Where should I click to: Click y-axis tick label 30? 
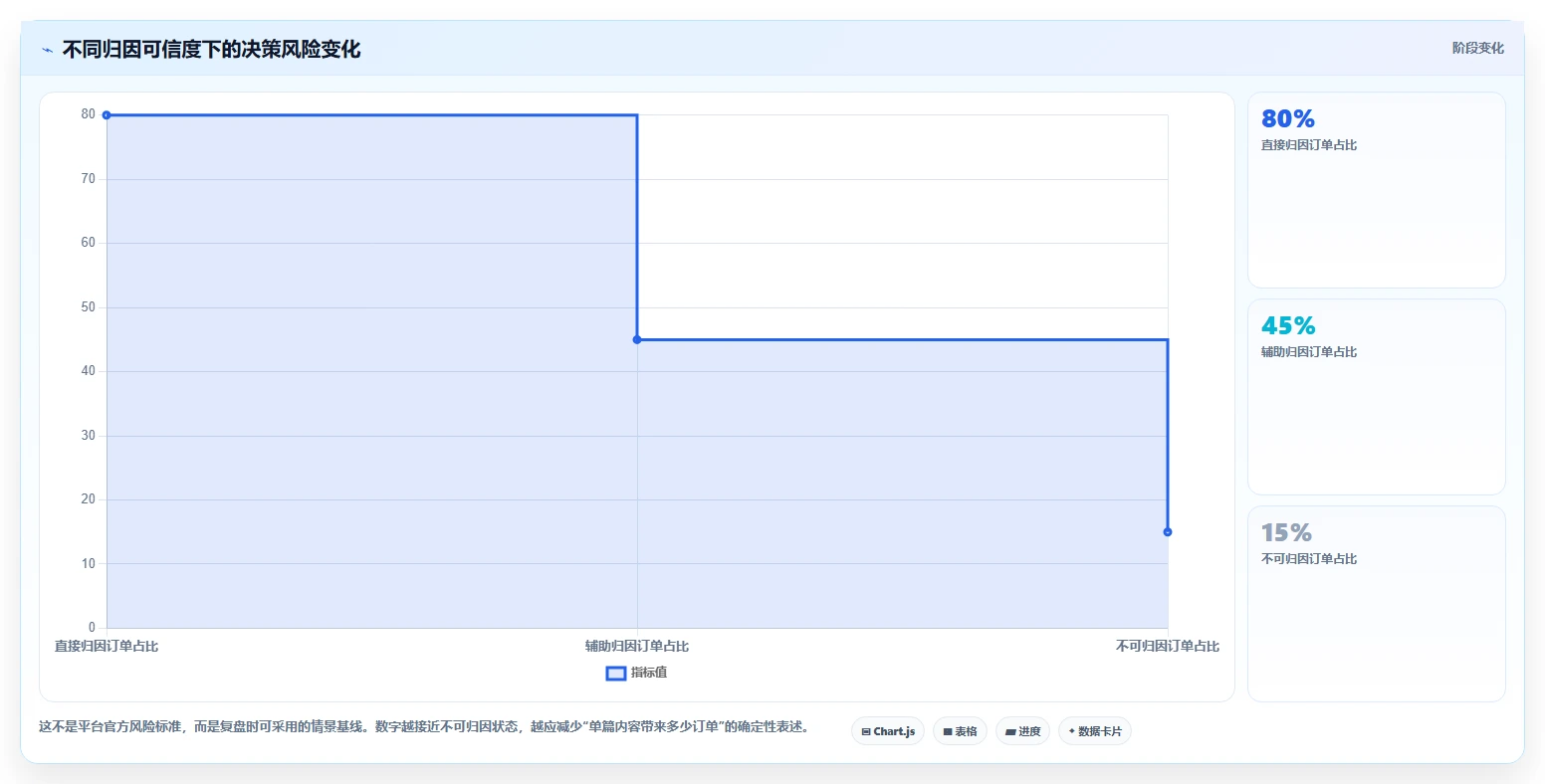(89, 436)
